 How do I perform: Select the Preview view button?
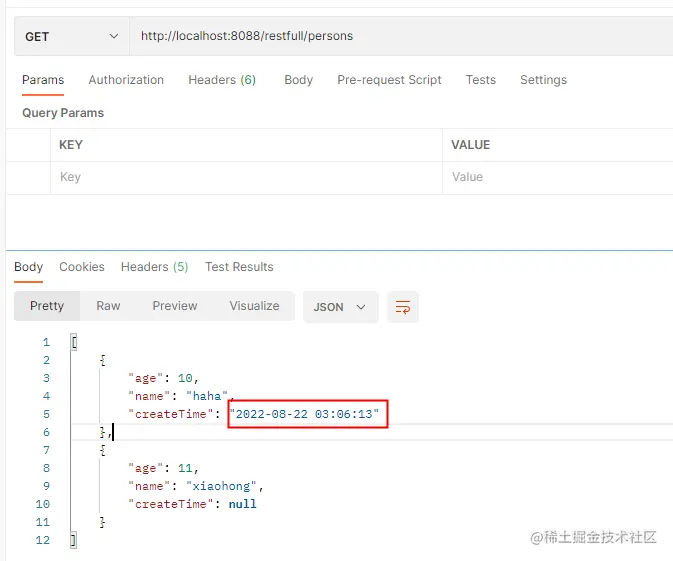175,306
